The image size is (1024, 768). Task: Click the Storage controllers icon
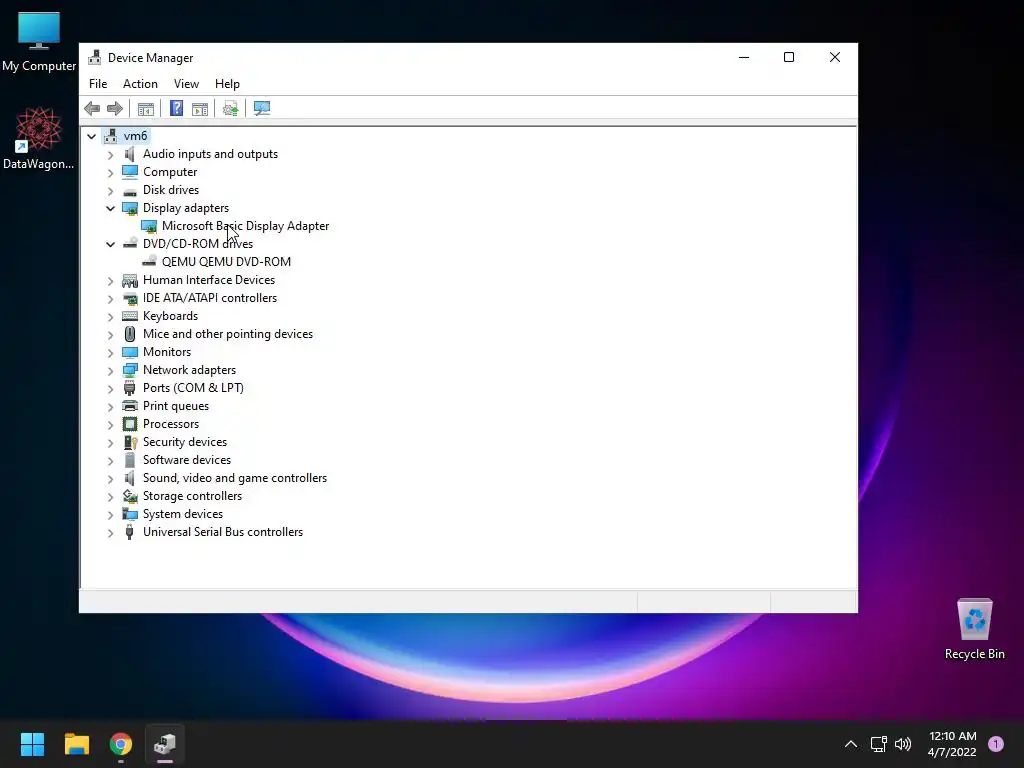(x=130, y=496)
